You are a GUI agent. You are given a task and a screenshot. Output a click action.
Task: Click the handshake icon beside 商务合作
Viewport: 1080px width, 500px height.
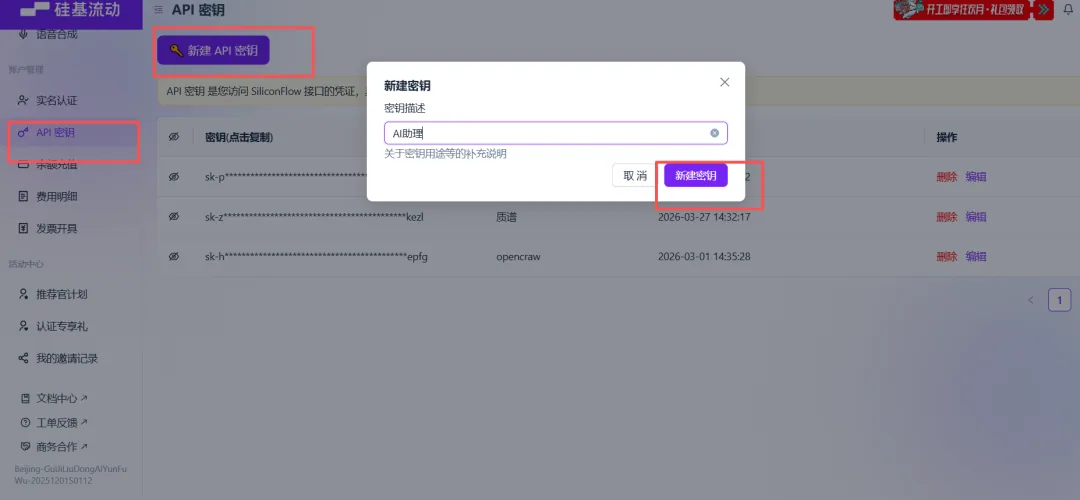pyautogui.click(x=25, y=446)
